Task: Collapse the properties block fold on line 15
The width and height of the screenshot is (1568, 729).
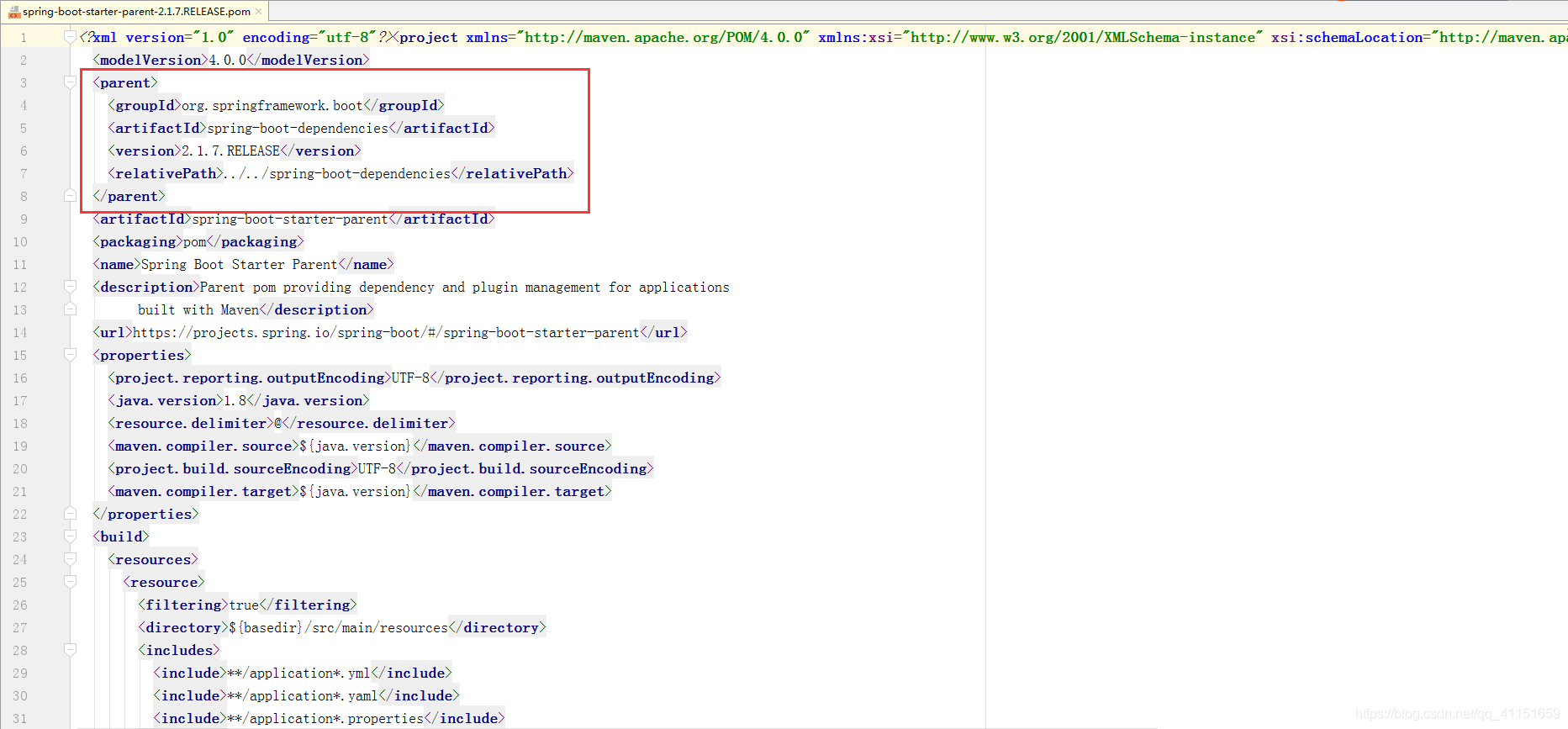Action: (x=71, y=355)
